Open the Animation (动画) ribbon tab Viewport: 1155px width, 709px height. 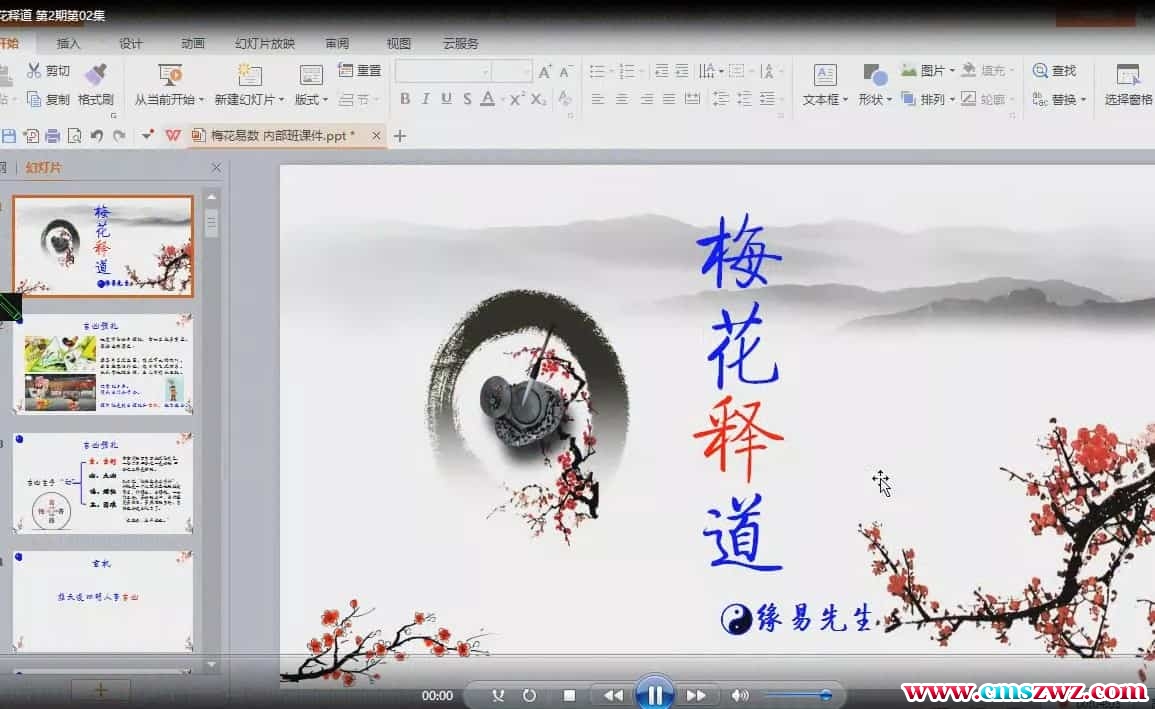click(192, 43)
